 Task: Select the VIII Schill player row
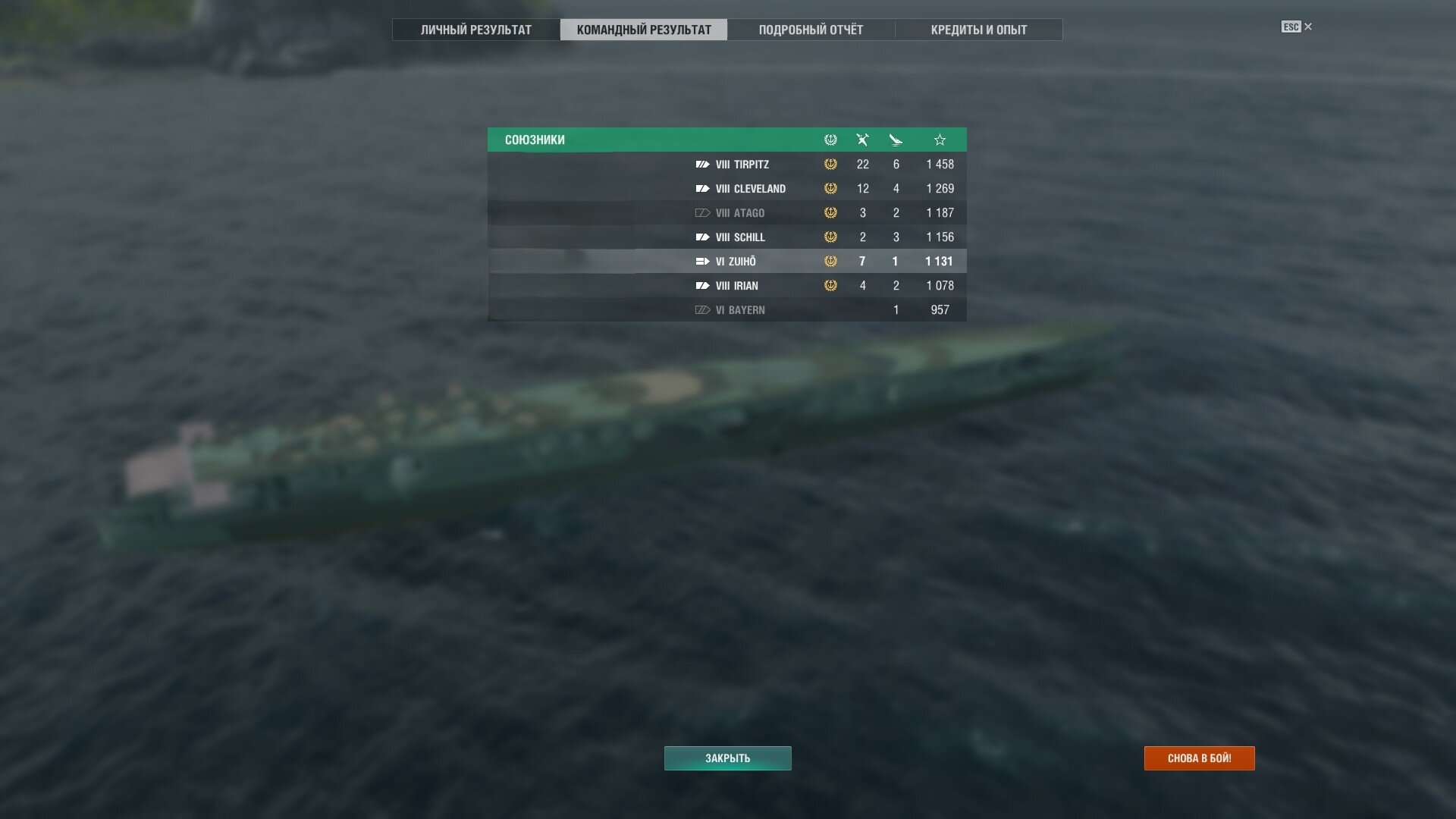[727, 237]
